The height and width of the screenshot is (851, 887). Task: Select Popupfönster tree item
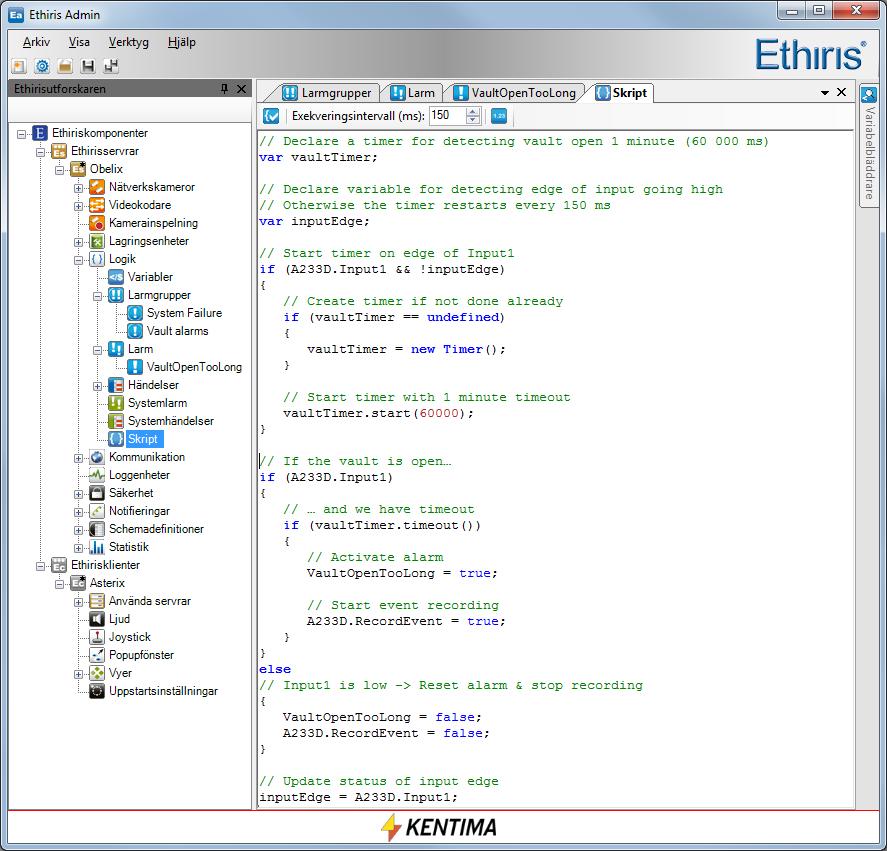coord(141,655)
